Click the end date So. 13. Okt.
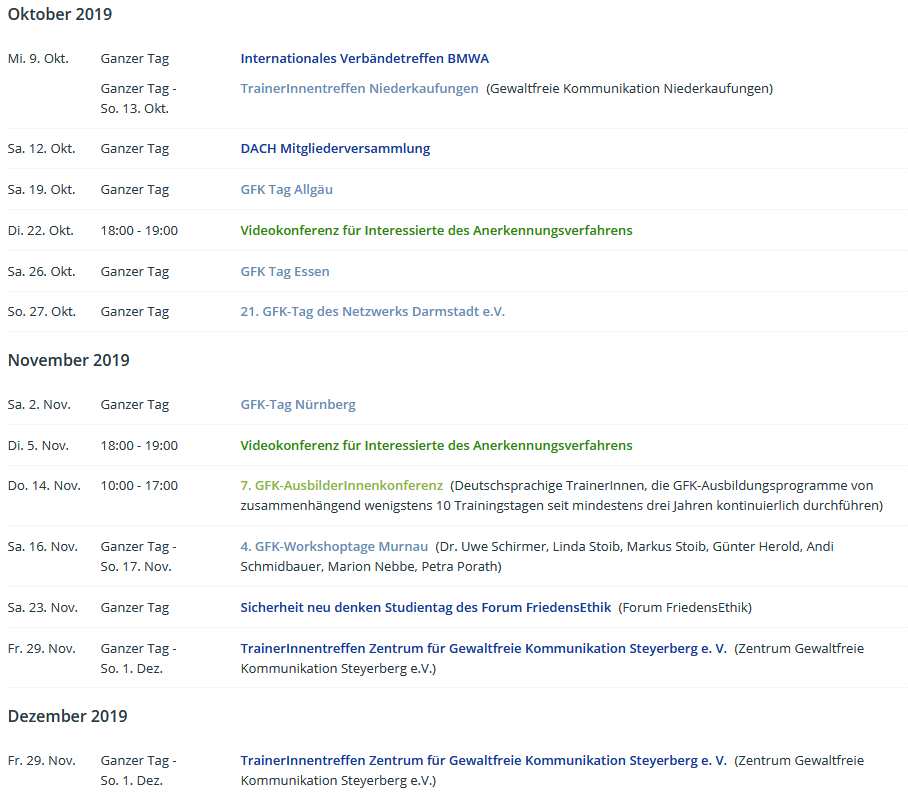 134,109
